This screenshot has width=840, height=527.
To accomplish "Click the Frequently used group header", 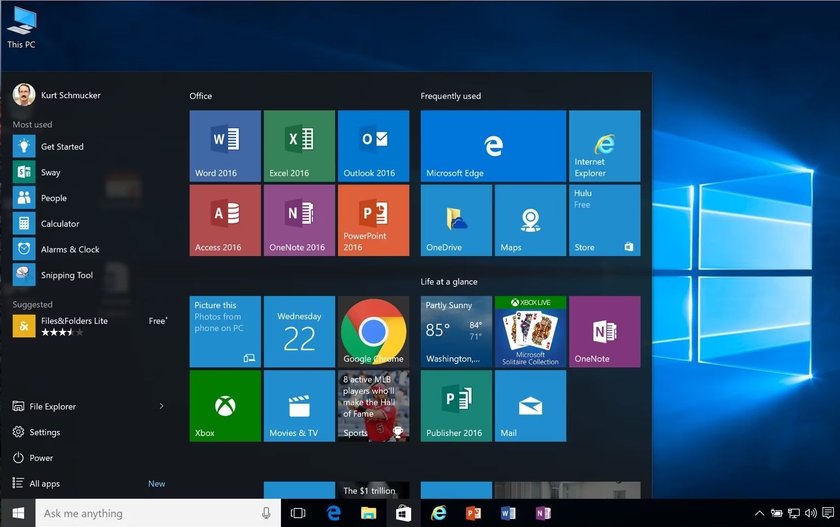I will pos(451,96).
